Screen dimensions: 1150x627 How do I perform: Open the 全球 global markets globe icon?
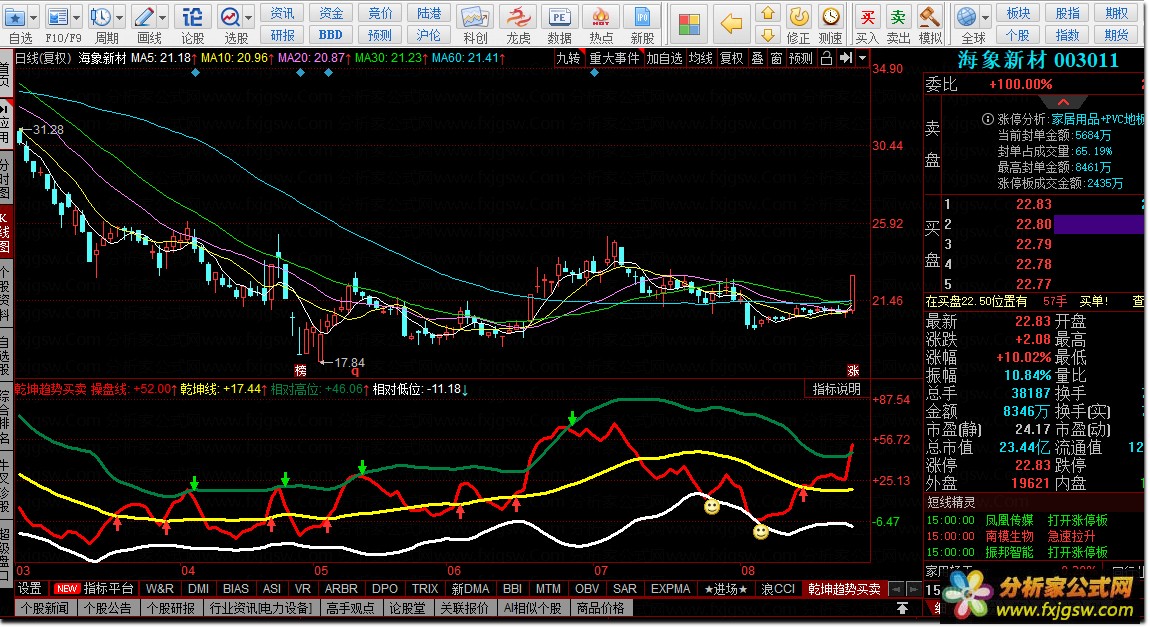[967, 17]
